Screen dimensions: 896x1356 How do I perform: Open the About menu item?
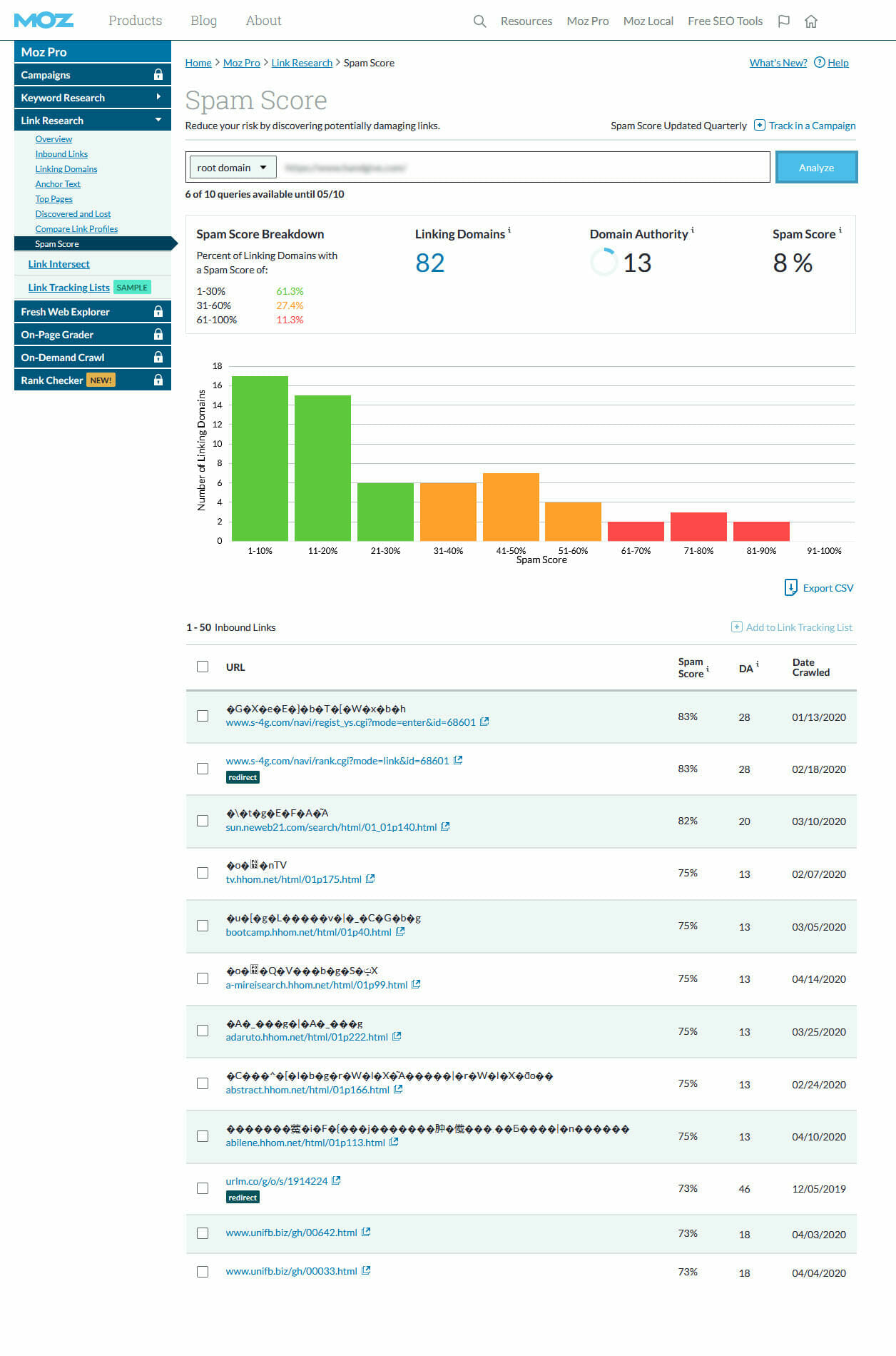[x=263, y=21]
